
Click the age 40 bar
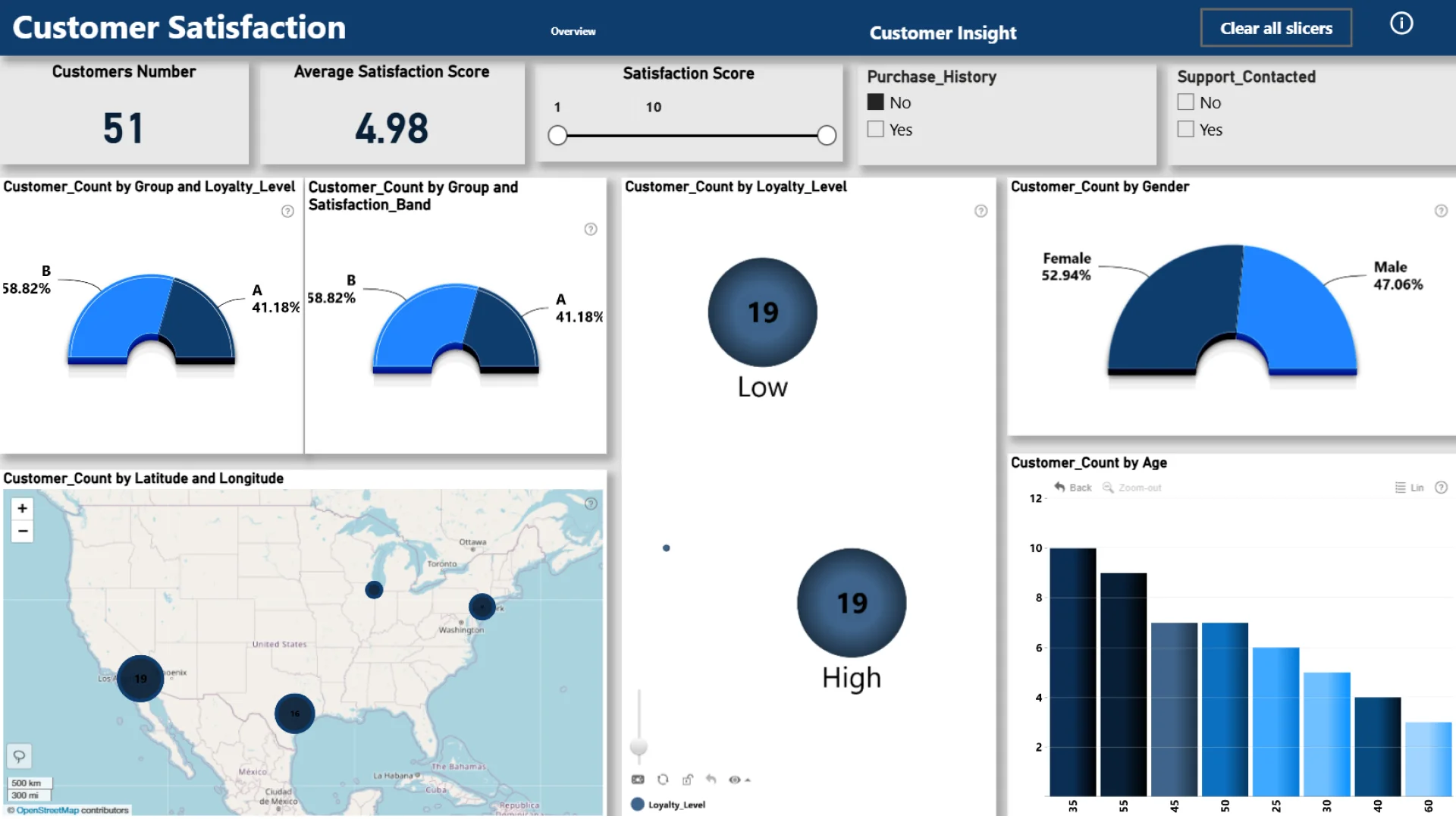pos(1377,747)
